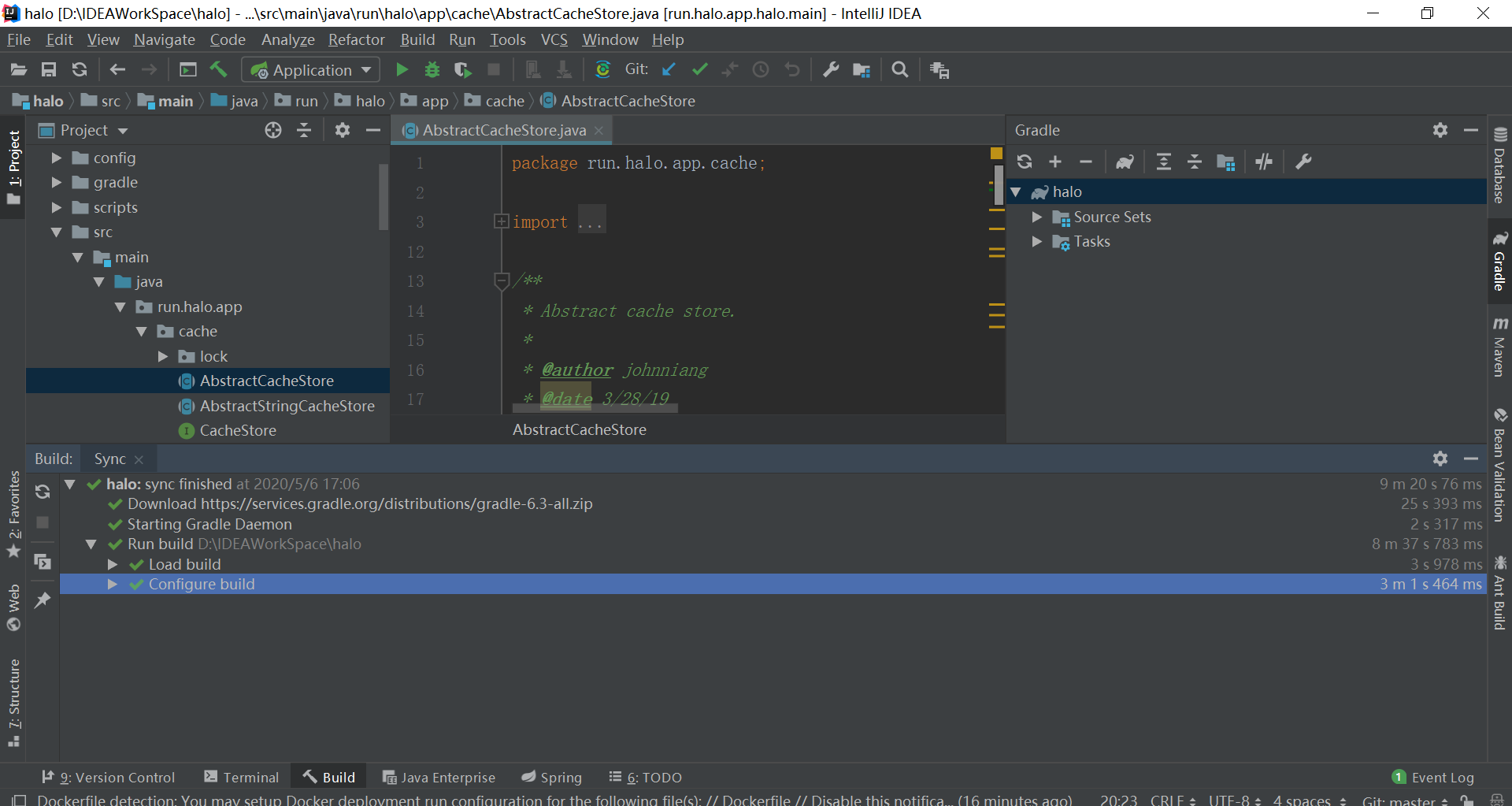Click the Debug bug icon in toolbar
The width and height of the screenshot is (1512, 806).
(432, 70)
